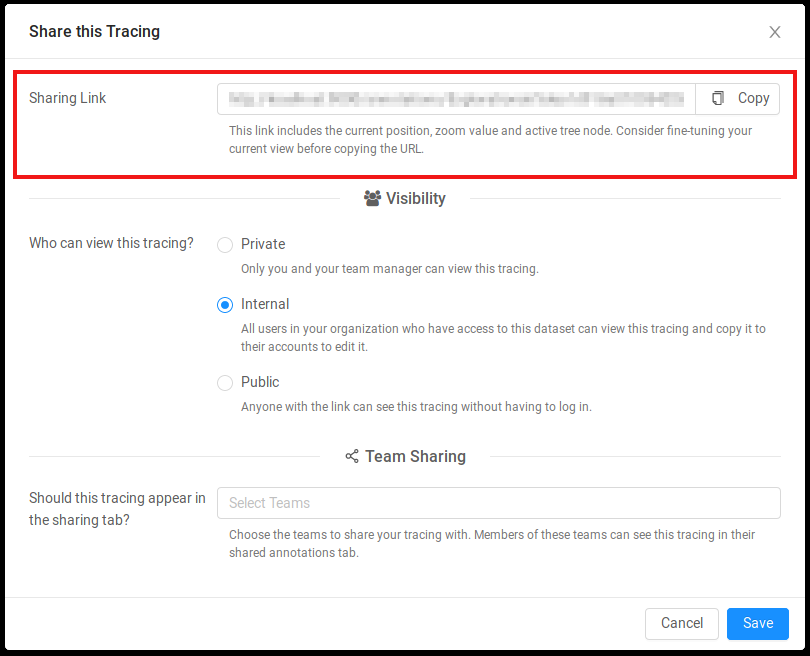Click the word Copy next to link

coord(753,98)
